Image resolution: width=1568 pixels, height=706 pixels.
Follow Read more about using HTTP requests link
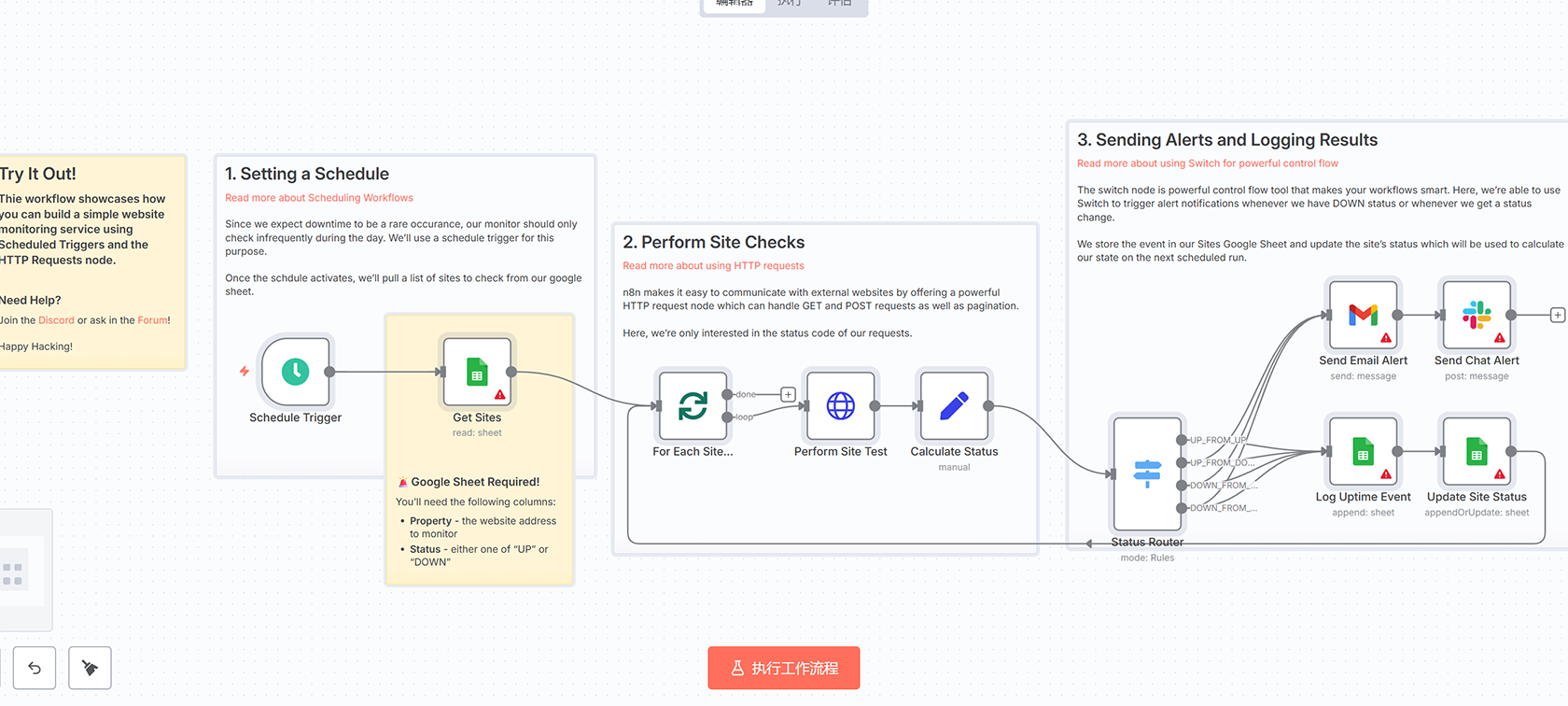(x=713, y=266)
